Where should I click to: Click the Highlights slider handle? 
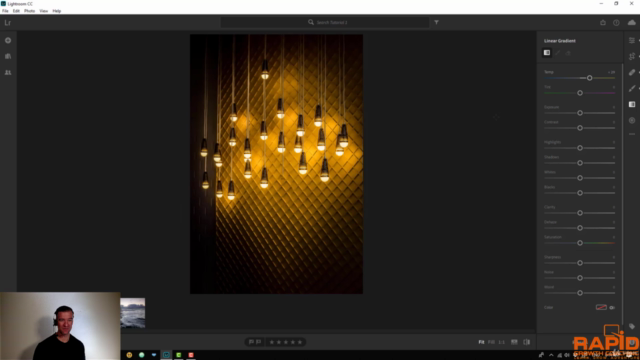coord(580,148)
